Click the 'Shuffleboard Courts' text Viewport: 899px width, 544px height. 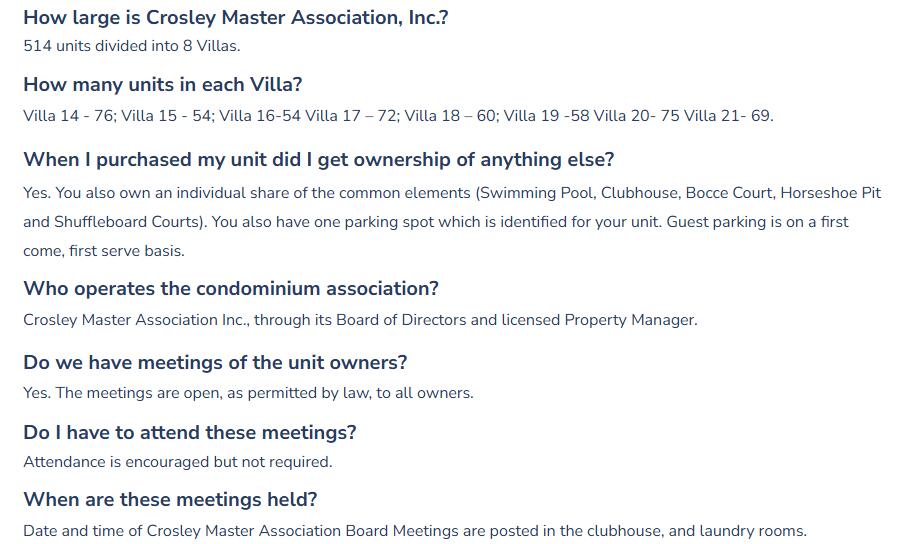123,222
